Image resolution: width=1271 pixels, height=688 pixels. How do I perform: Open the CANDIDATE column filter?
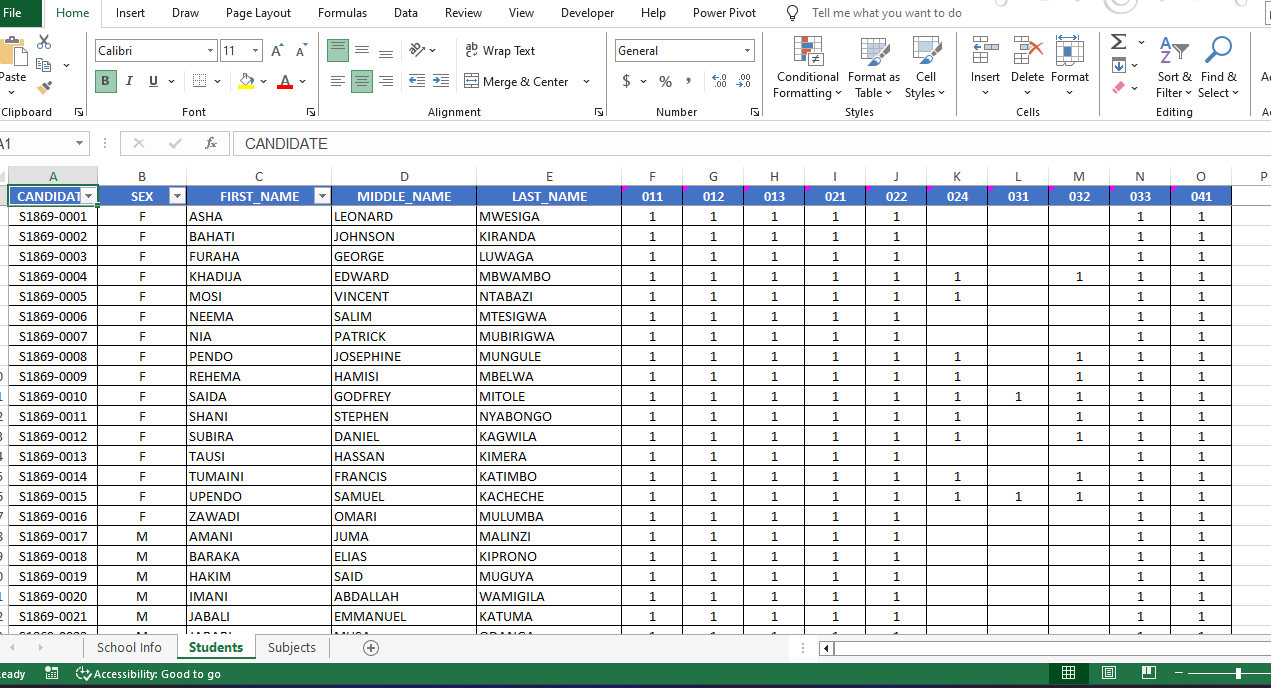pos(89,196)
